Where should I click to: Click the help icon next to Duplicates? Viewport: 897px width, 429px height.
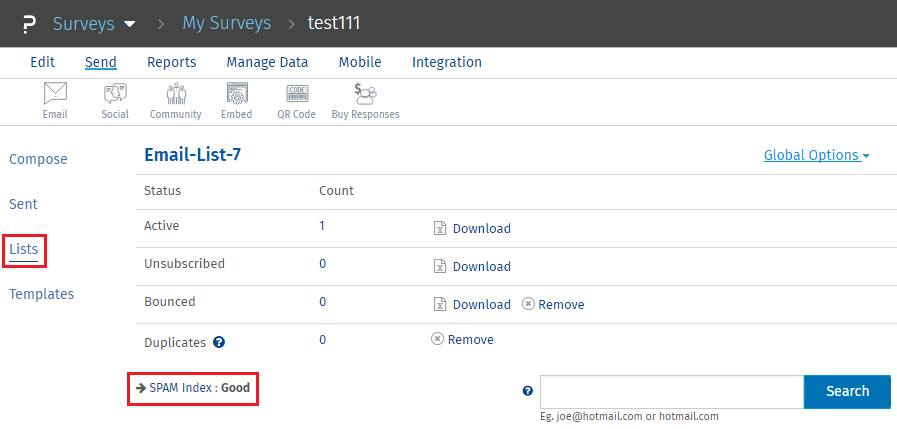tap(219, 342)
